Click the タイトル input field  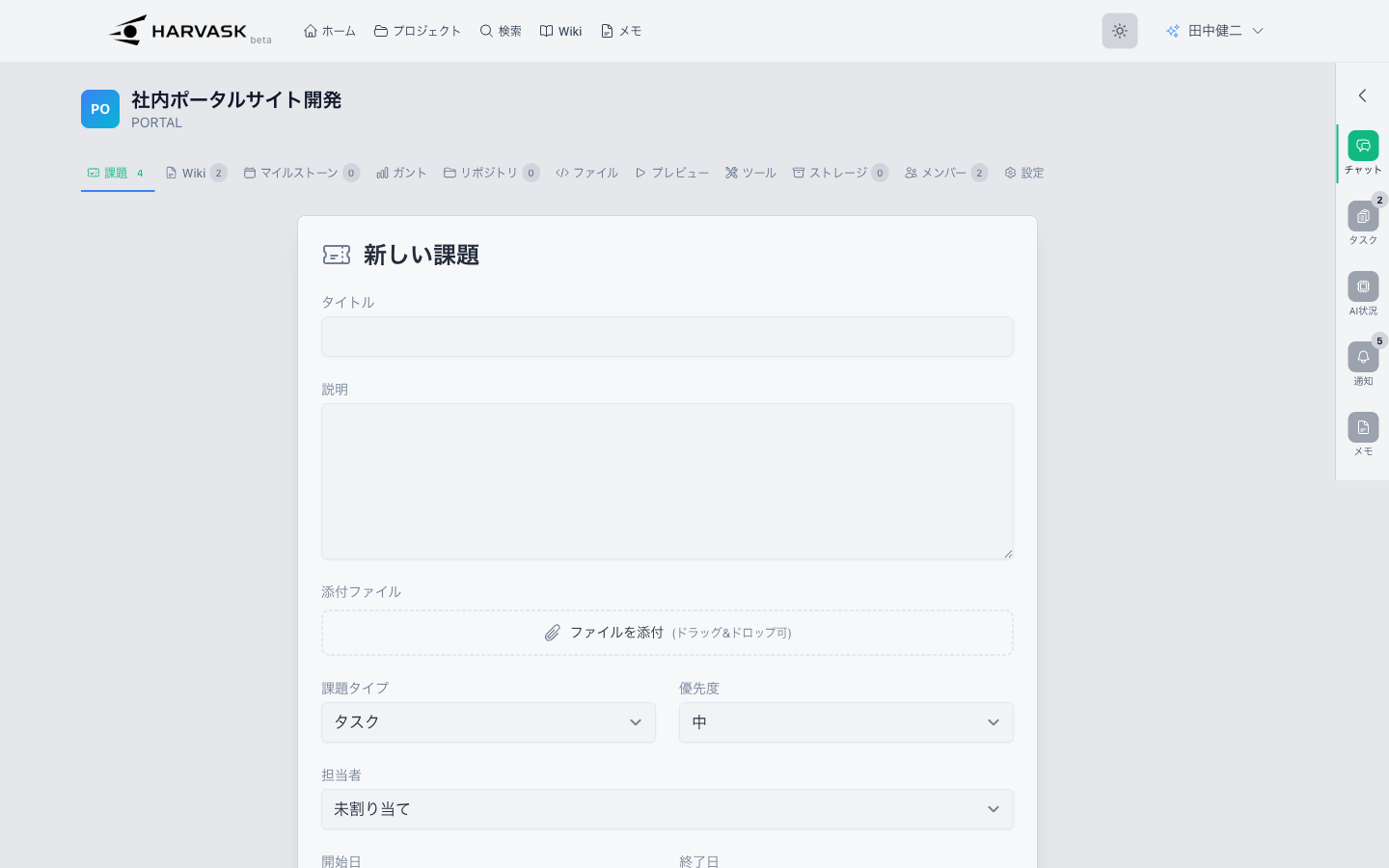[667, 337]
